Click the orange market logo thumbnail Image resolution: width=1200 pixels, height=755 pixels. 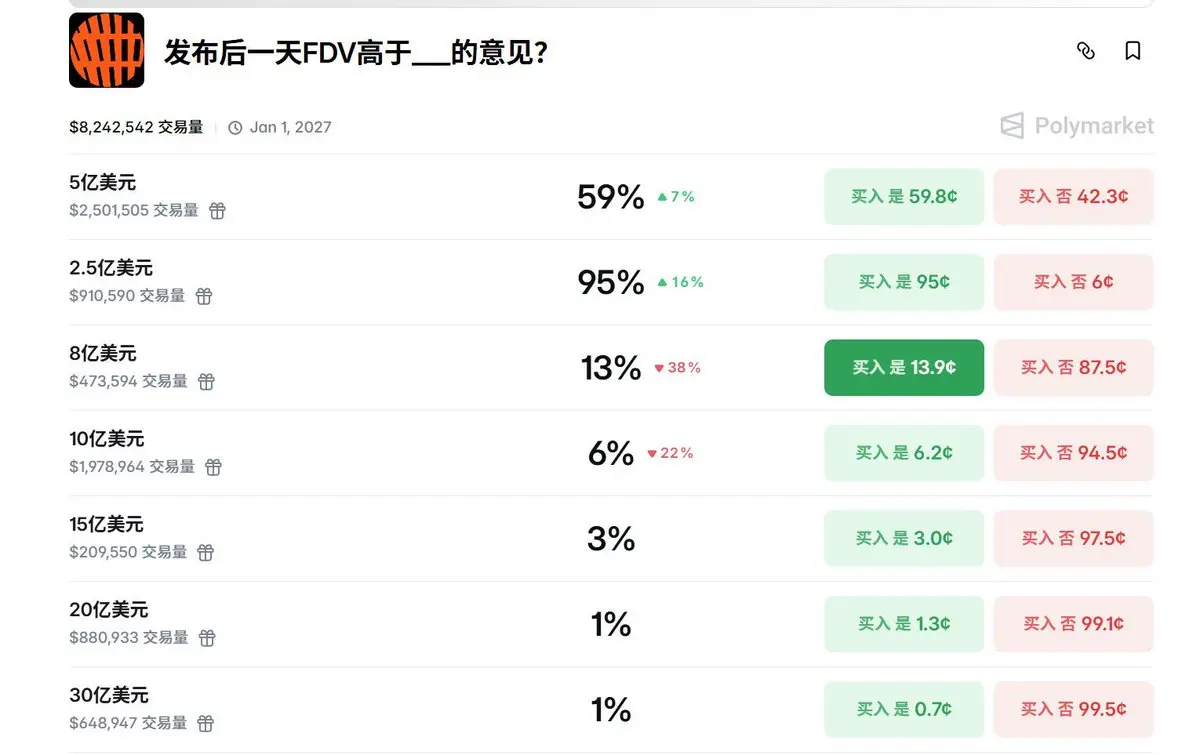pos(106,50)
